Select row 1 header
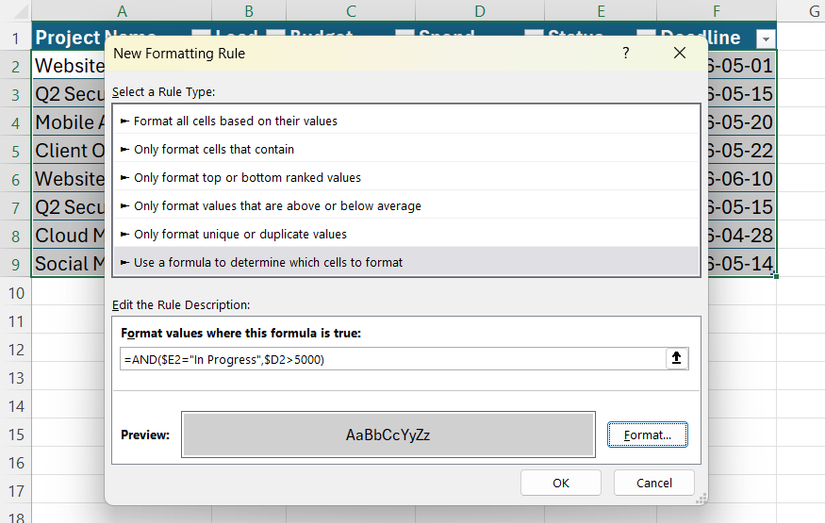 pyautogui.click(x=16, y=38)
